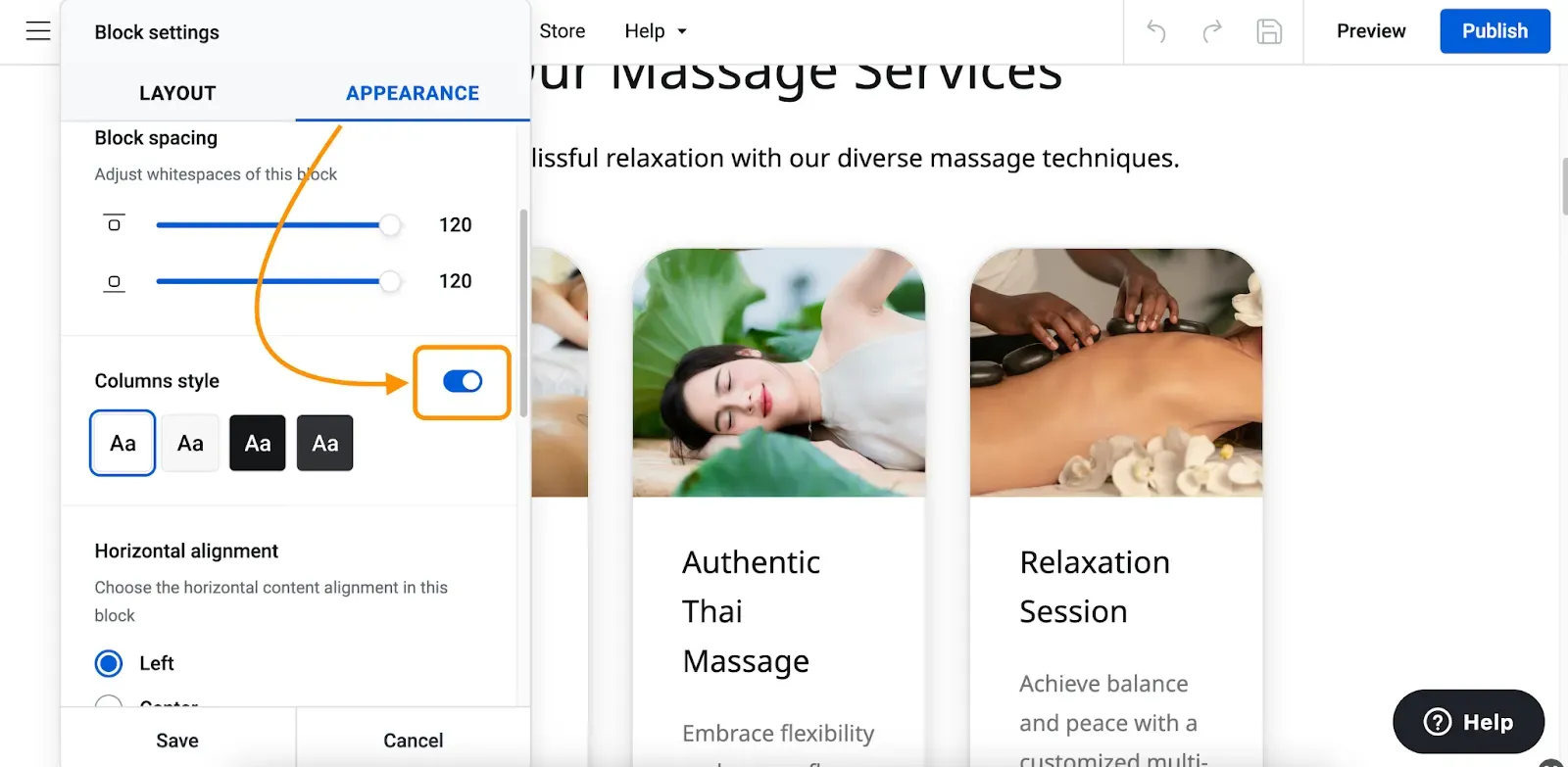The height and width of the screenshot is (767, 1568).
Task: Save the block settings
Action: click(x=177, y=741)
